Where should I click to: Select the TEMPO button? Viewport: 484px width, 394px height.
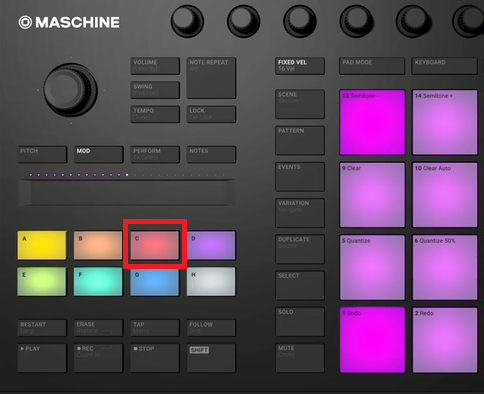(155, 114)
